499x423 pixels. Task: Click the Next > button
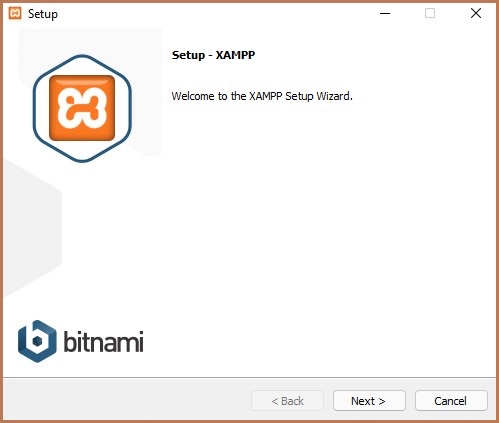[x=369, y=401]
